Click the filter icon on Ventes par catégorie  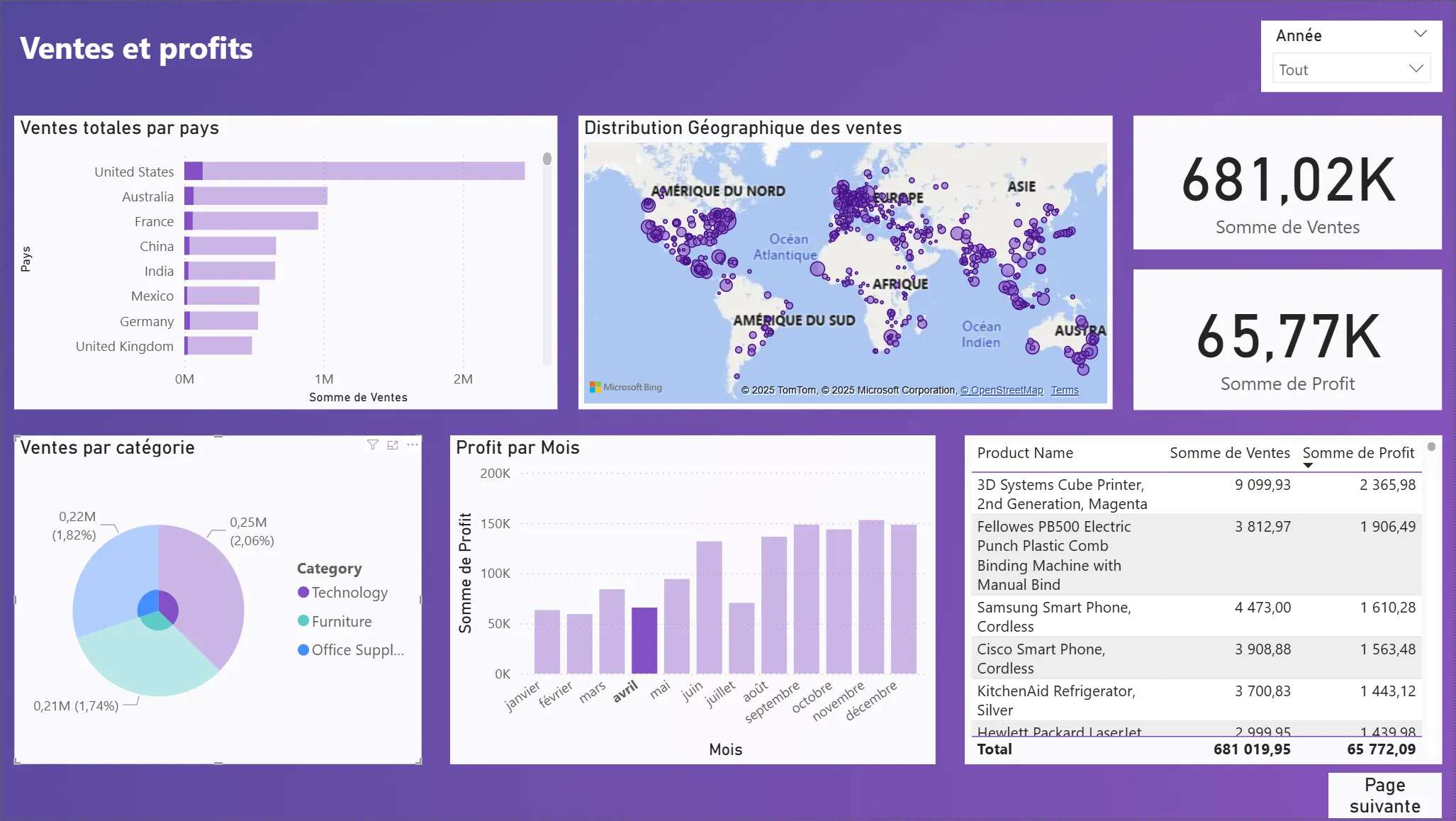tap(372, 445)
